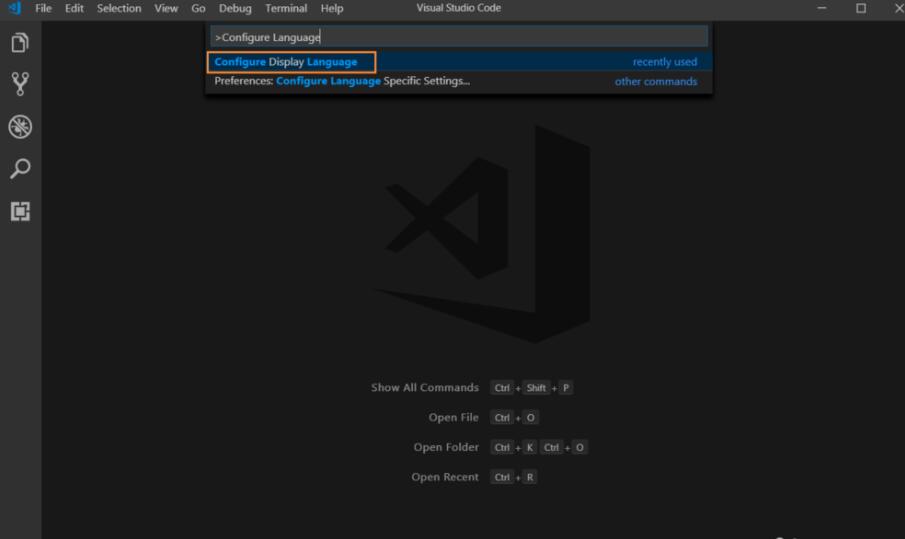
Task: Click the VS Code logo in title bar
Action: coord(14,8)
